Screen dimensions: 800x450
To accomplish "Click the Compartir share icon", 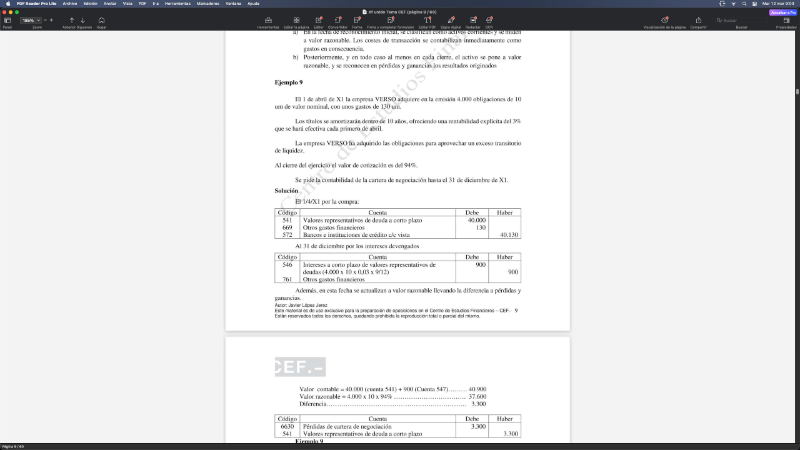I will 697,20.
